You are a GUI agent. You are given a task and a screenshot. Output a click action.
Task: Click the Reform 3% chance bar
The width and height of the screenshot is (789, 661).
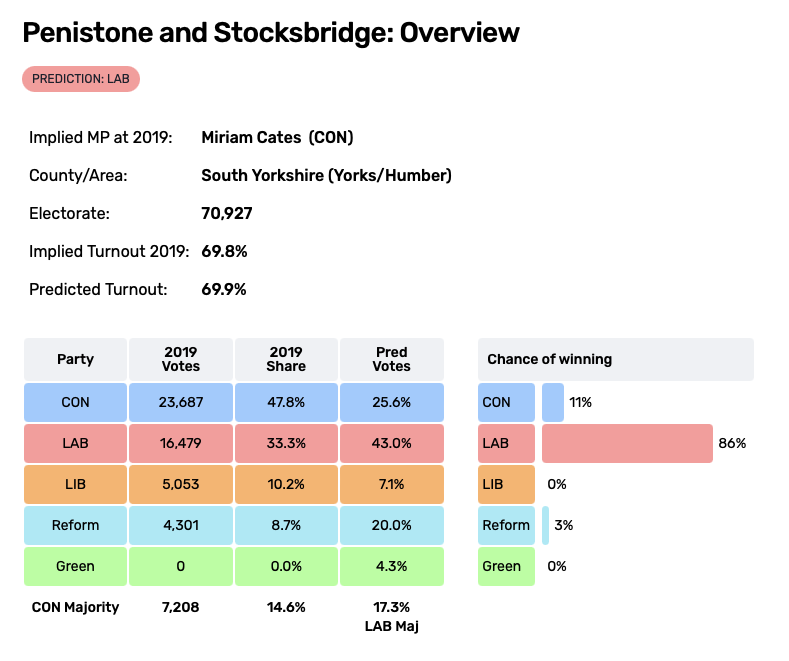(x=545, y=526)
